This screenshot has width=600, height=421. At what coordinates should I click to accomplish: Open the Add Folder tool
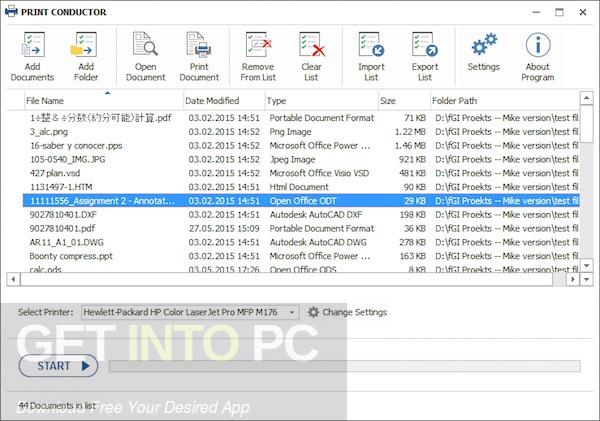pyautogui.click(x=85, y=44)
